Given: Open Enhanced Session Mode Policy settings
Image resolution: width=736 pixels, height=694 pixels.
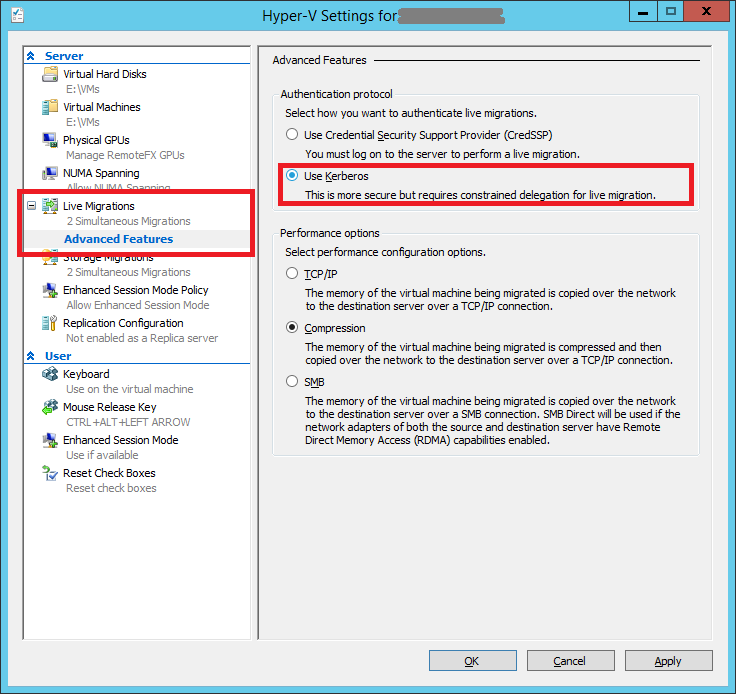Looking at the screenshot, I should (x=136, y=290).
